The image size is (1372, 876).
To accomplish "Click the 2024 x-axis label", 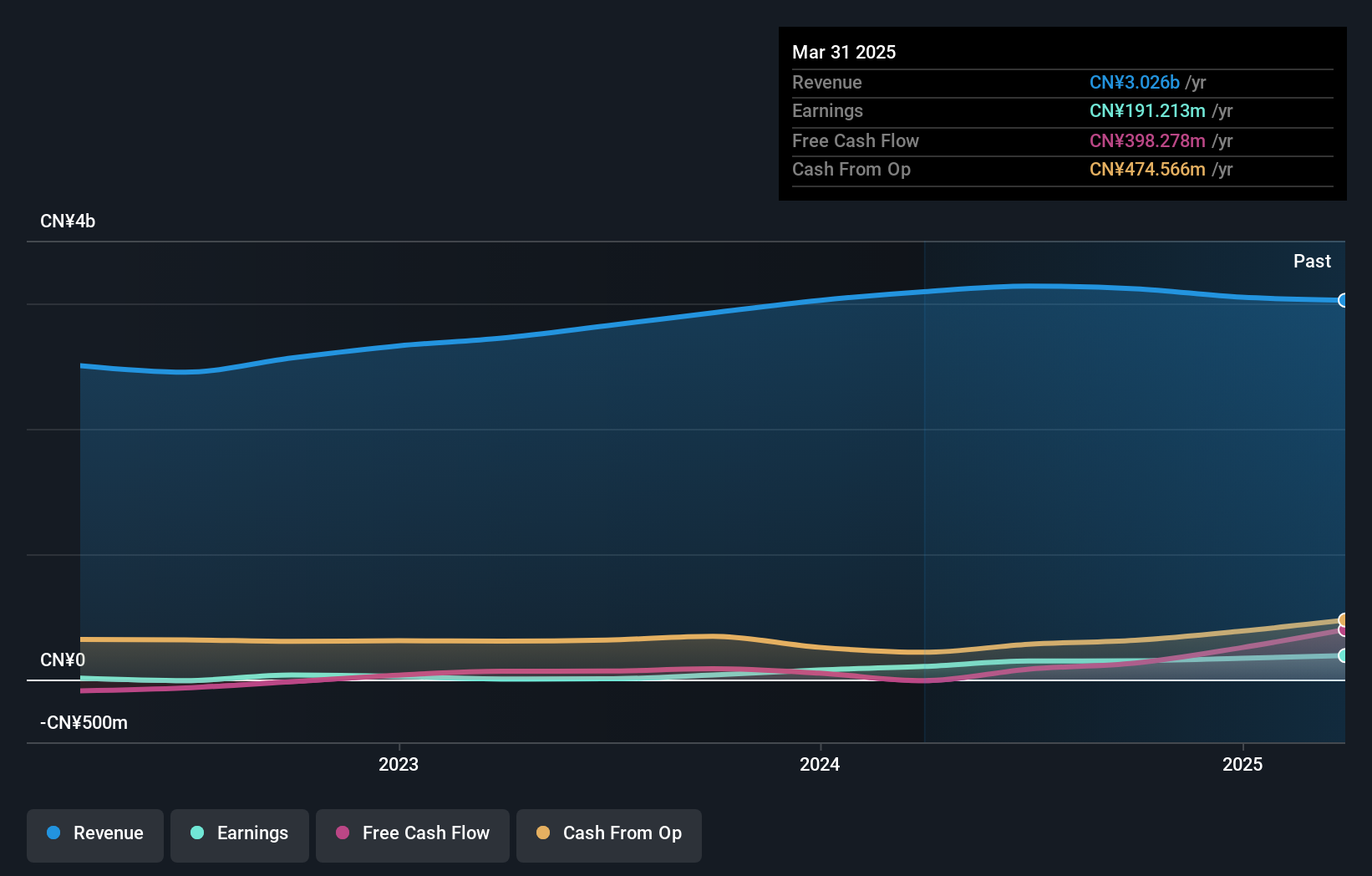I will (x=820, y=764).
